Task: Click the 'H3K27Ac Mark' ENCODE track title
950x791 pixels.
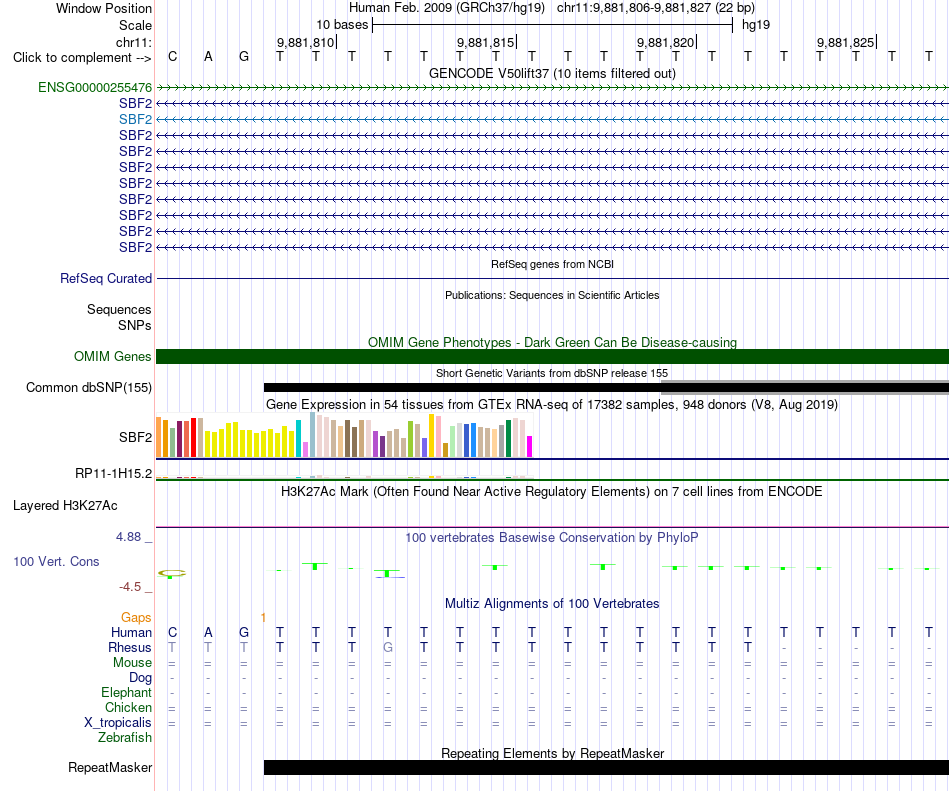Action: (552, 491)
